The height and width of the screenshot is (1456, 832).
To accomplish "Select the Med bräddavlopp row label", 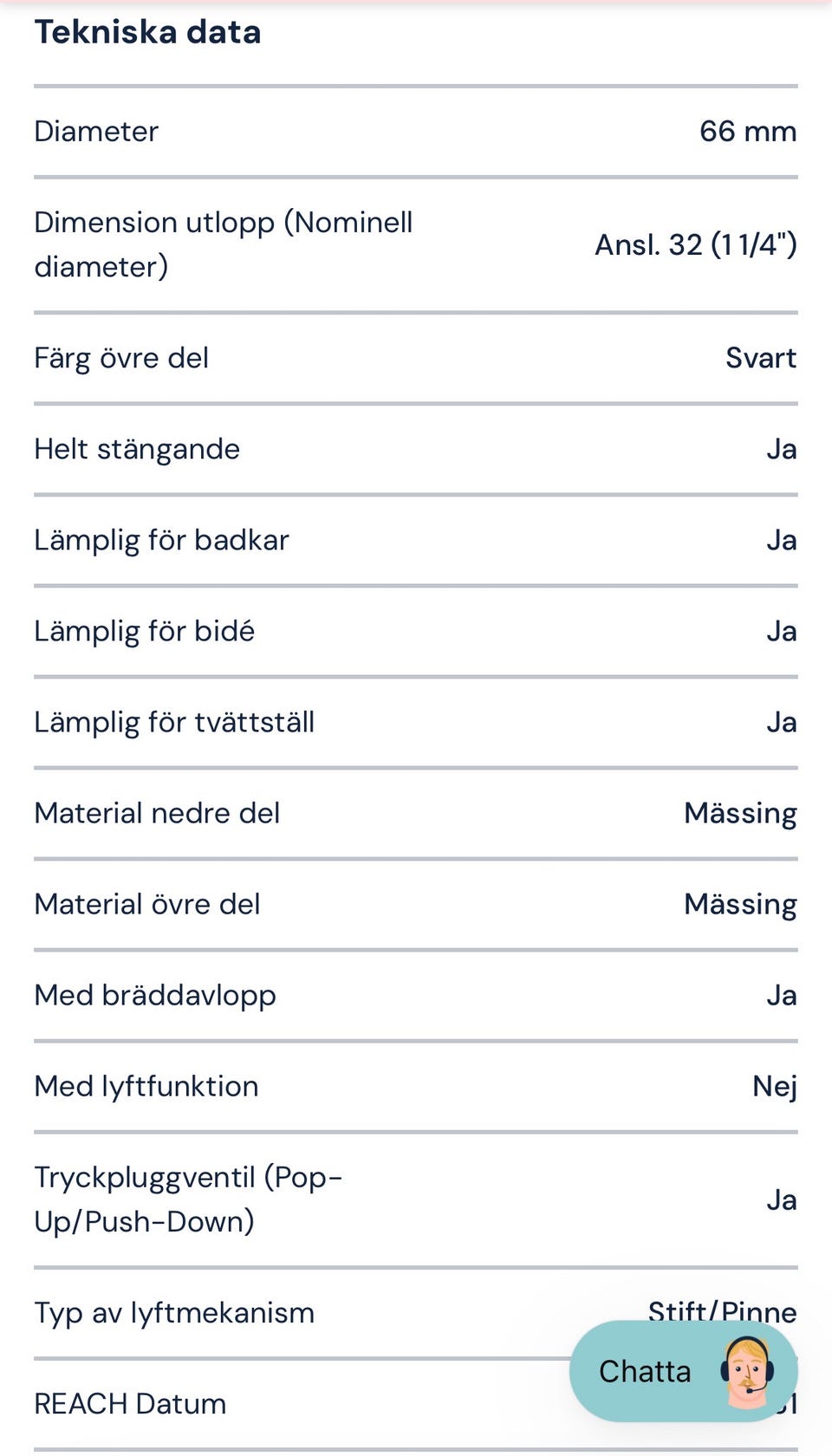I will (155, 995).
